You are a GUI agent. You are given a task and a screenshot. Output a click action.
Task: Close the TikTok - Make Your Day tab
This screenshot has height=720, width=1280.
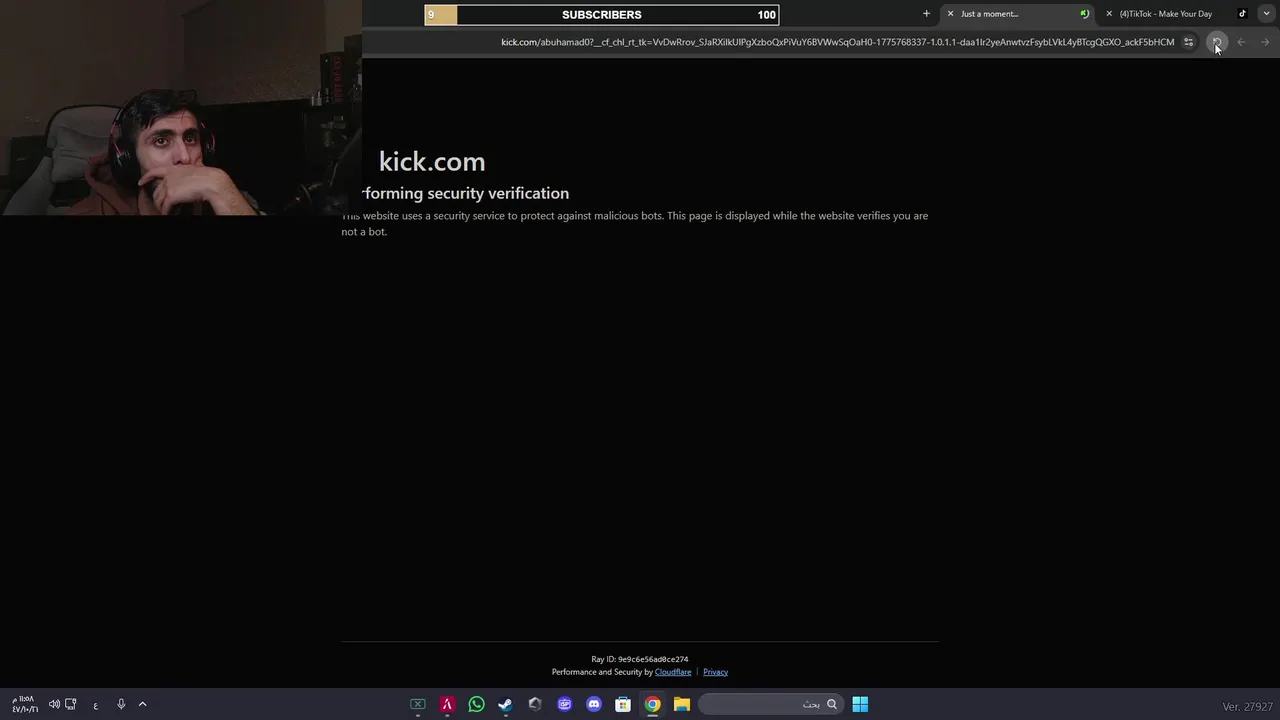coord(1108,14)
